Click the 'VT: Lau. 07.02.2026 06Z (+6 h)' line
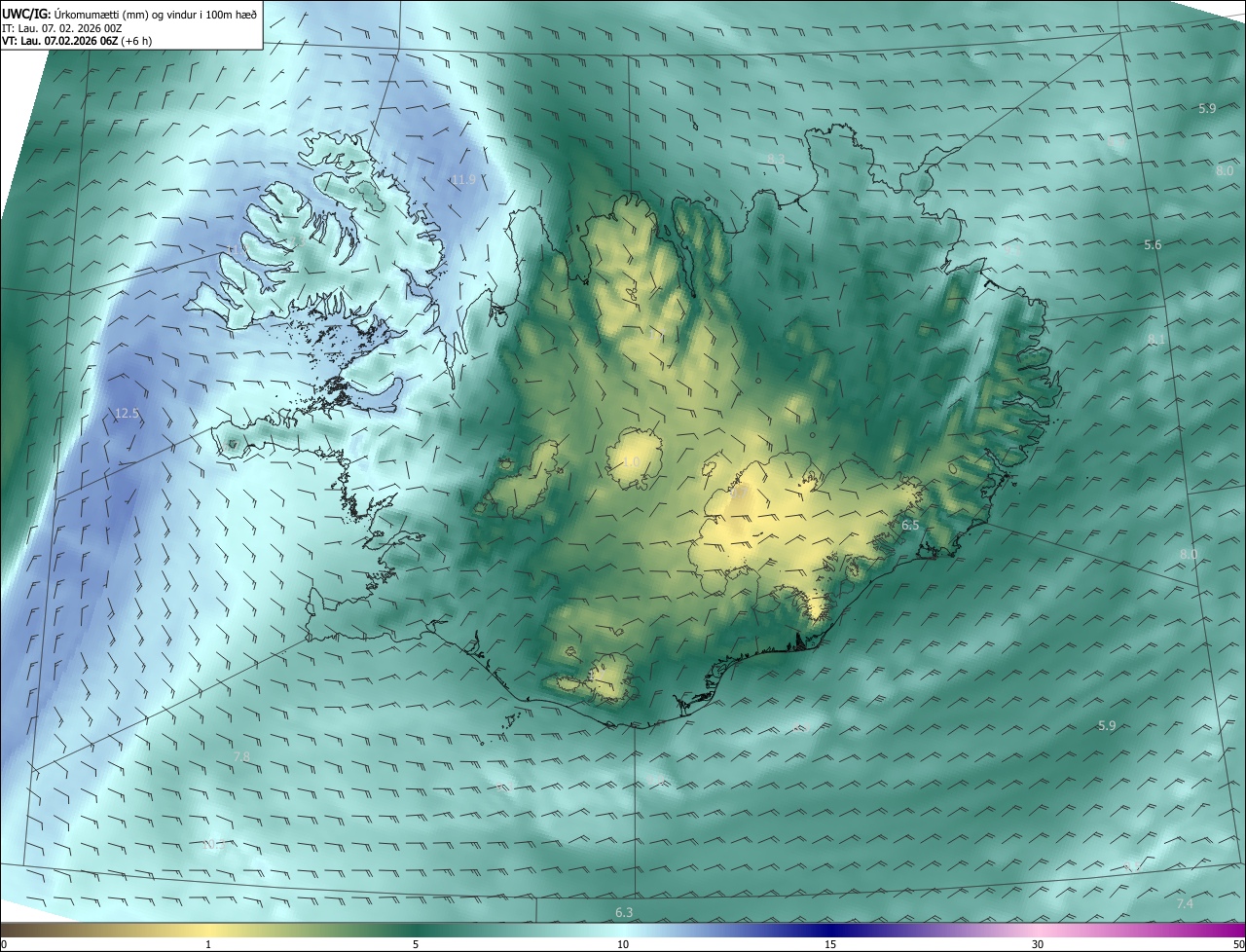Viewport: 1246px width, 952px height. click(77, 41)
